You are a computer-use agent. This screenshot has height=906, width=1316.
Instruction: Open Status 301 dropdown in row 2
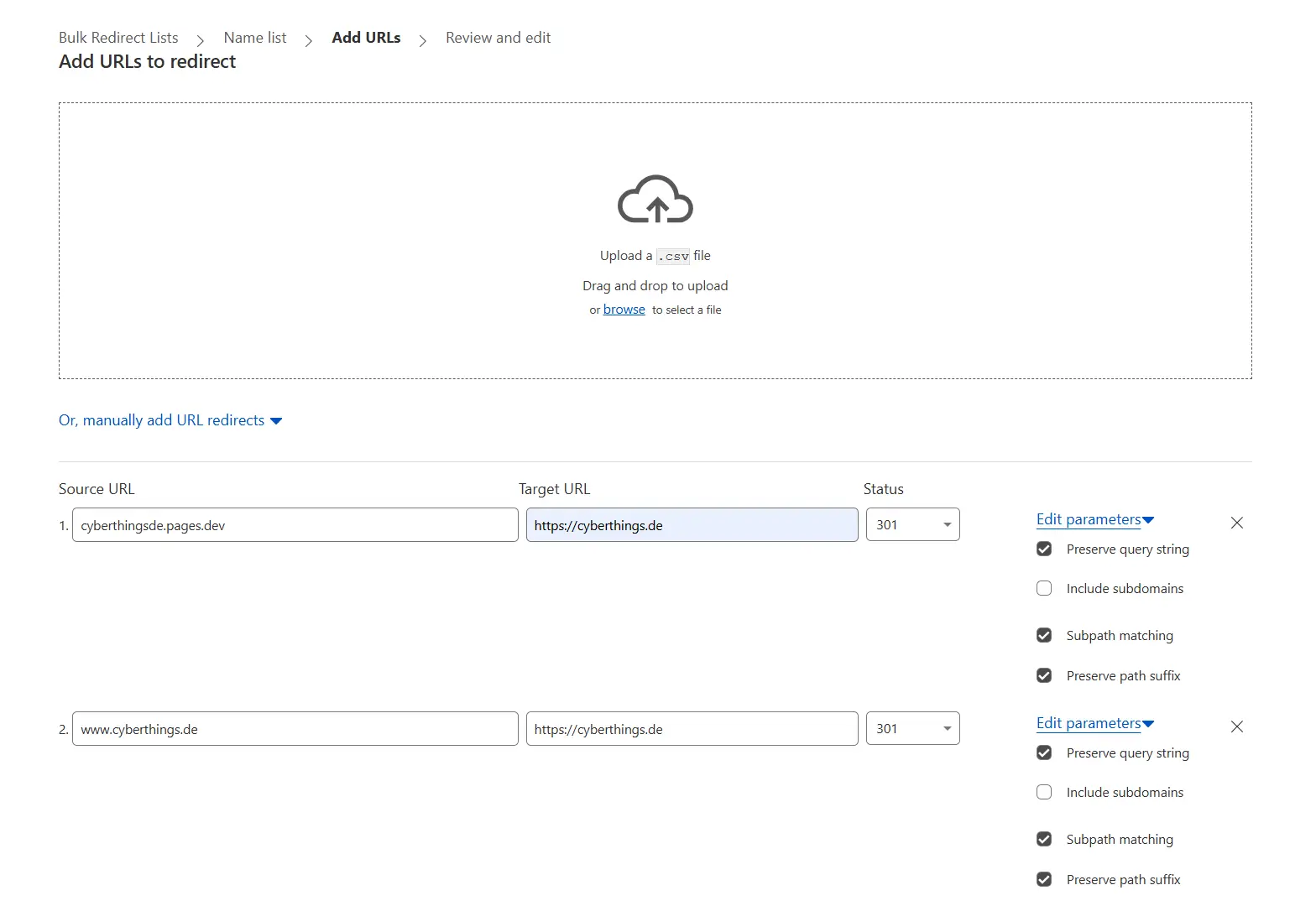(913, 729)
